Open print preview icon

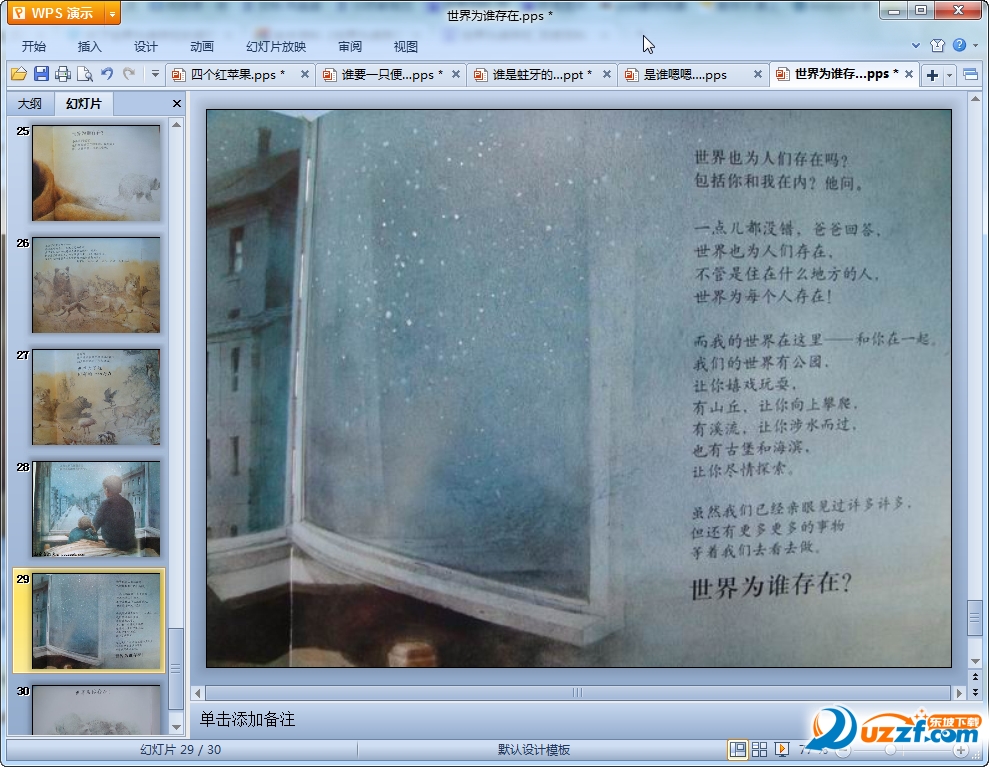[85, 74]
